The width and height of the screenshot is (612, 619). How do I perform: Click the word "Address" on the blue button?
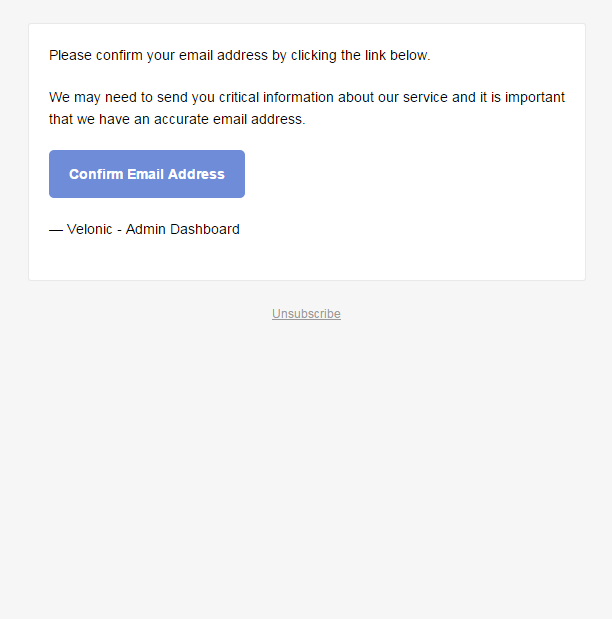(x=196, y=174)
